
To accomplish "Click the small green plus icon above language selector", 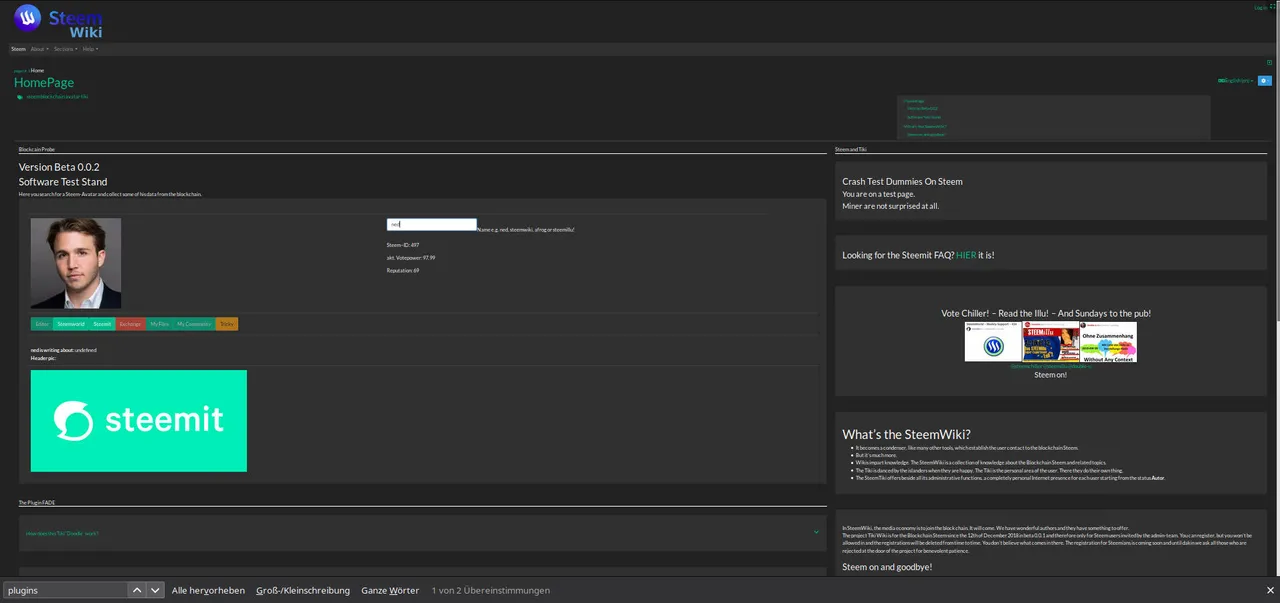I will (1270, 63).
